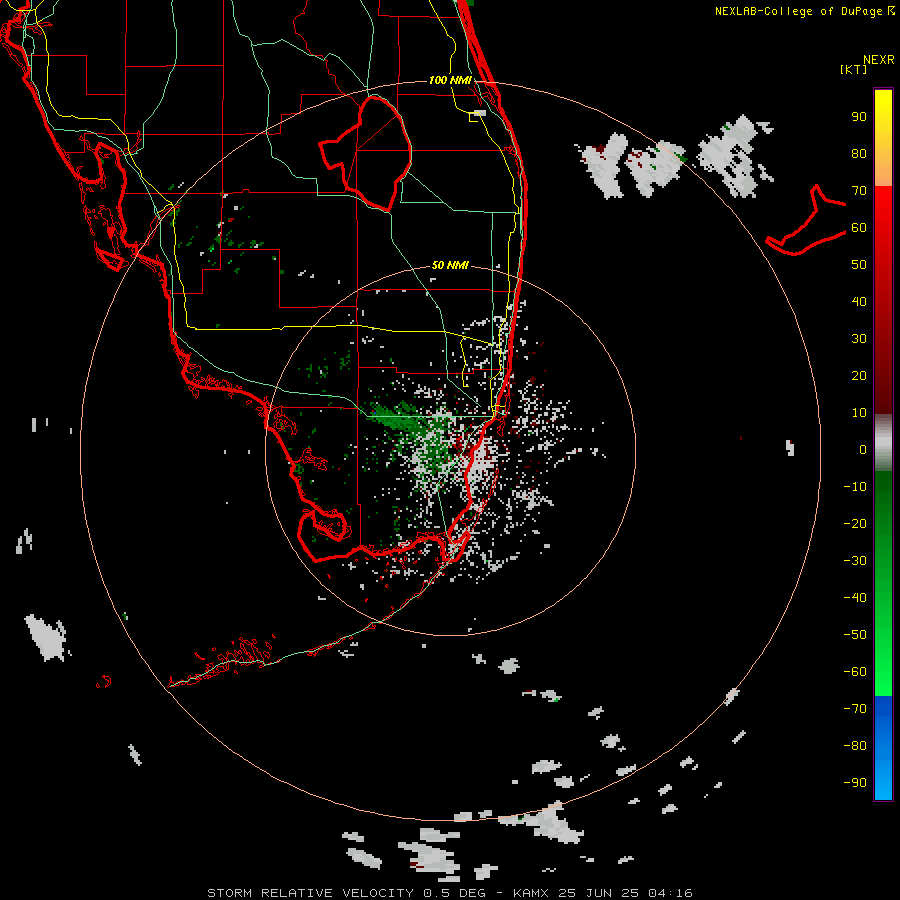This screenshot has height=900, width=900.
Task: Click the -60 knot scale label
Action: 855,672
